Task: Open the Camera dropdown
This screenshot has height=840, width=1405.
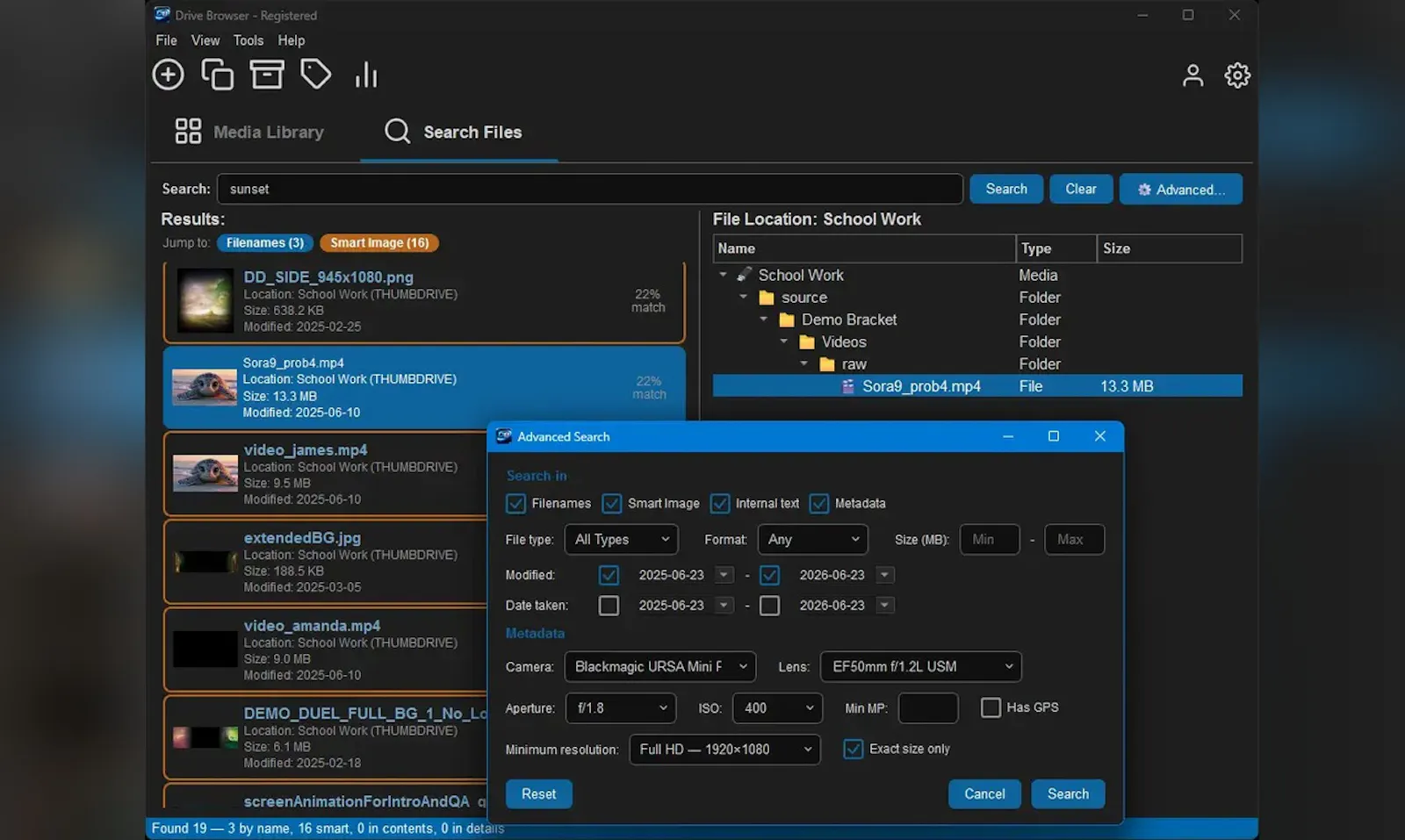Action: click(660, 667)
